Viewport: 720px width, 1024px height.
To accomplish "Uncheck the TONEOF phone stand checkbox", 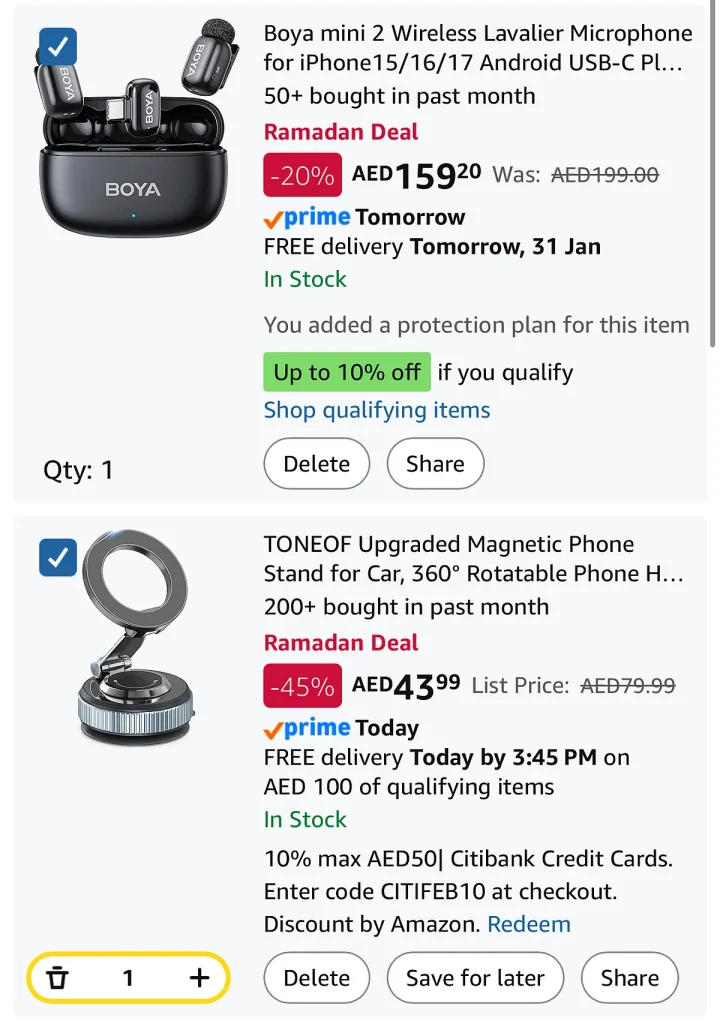I will [58, 557].
